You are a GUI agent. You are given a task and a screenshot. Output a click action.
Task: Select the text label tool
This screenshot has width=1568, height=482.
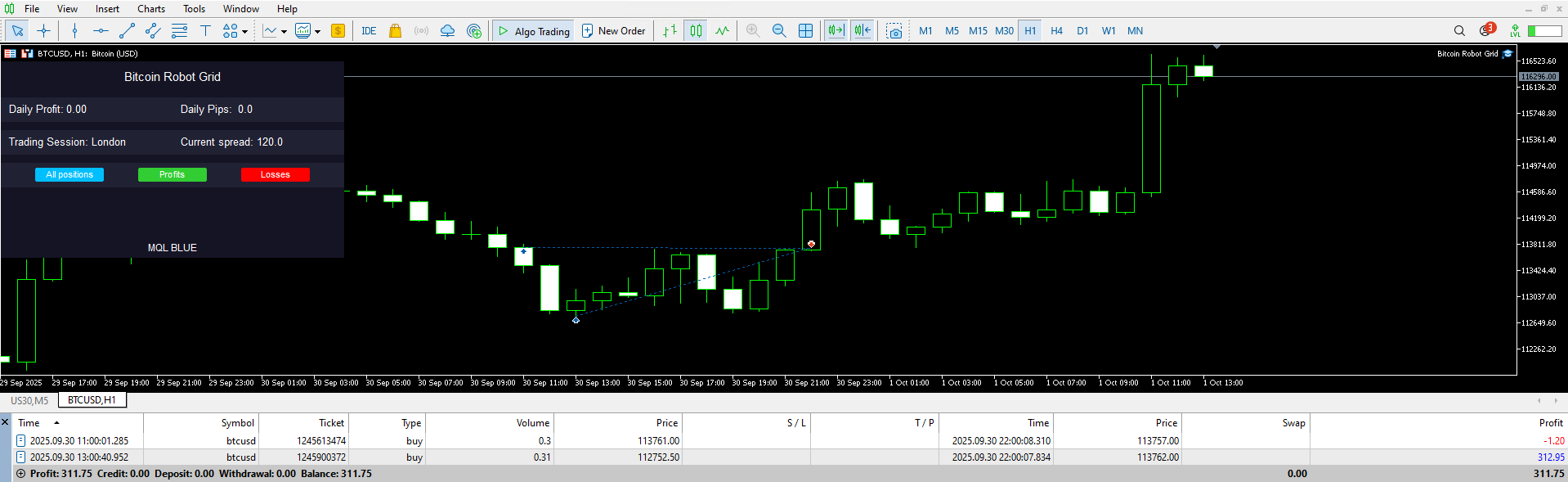point(205,31)
